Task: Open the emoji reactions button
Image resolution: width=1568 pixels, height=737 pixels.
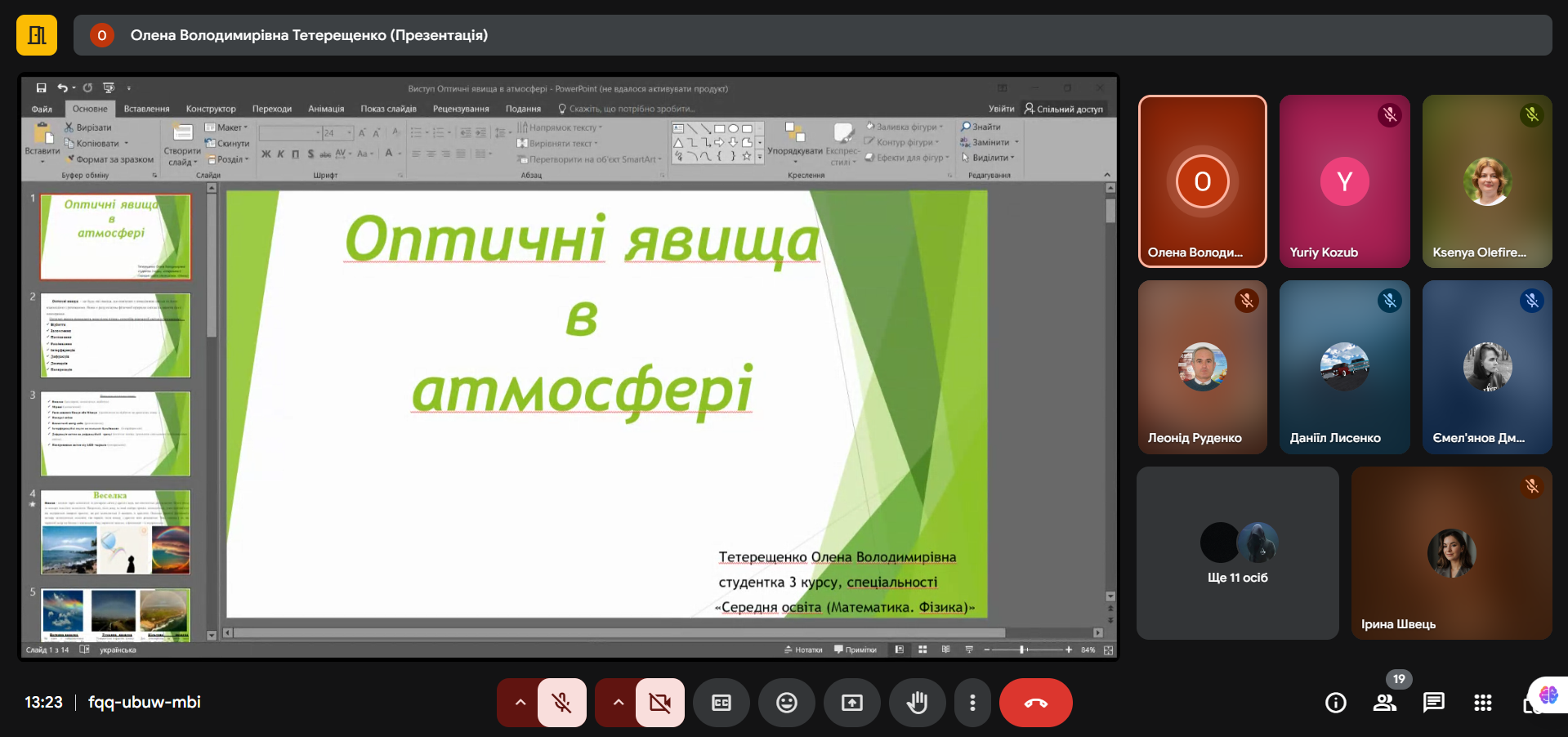Action: [x=787, y=703]
